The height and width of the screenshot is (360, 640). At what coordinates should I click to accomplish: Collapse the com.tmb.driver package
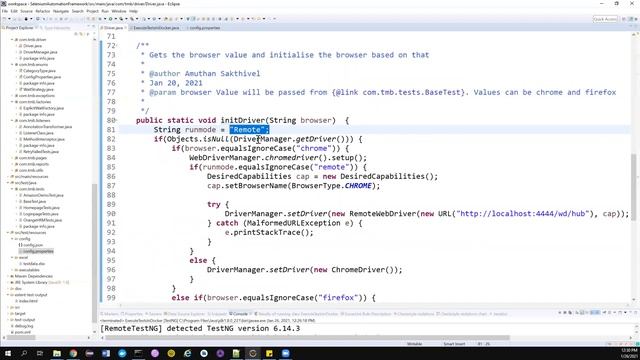pyautogui.click(x=12, y=40)
